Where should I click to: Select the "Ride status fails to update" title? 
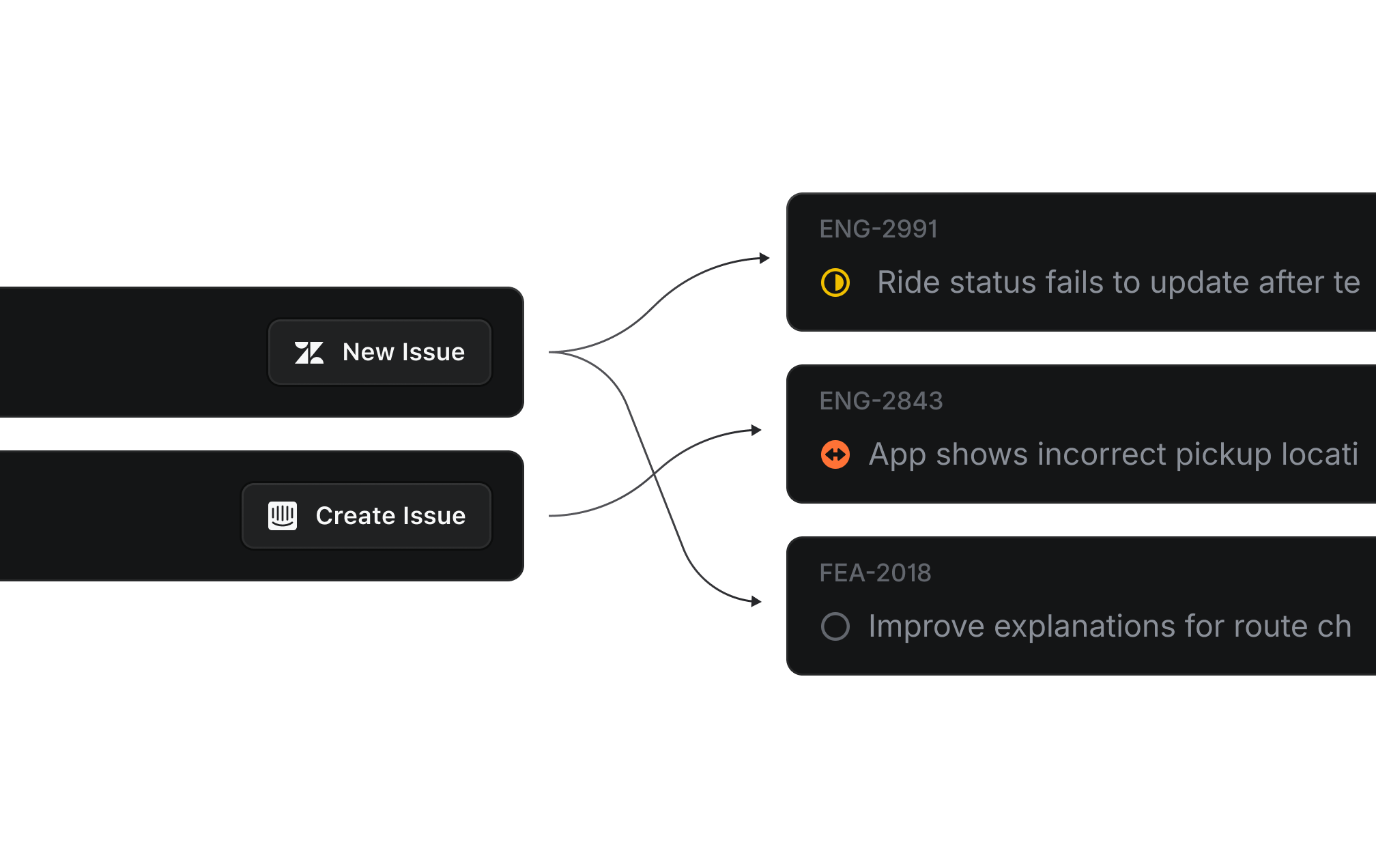pyautogui.click(x=1118, y=283)
